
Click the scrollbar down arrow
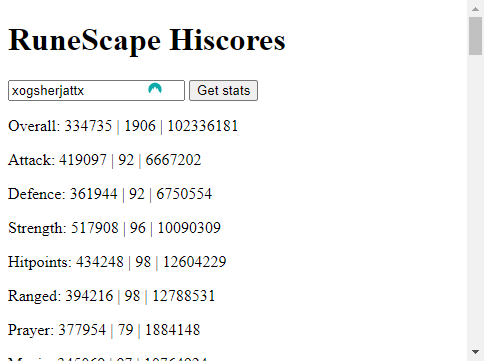[x=475, y=352]
